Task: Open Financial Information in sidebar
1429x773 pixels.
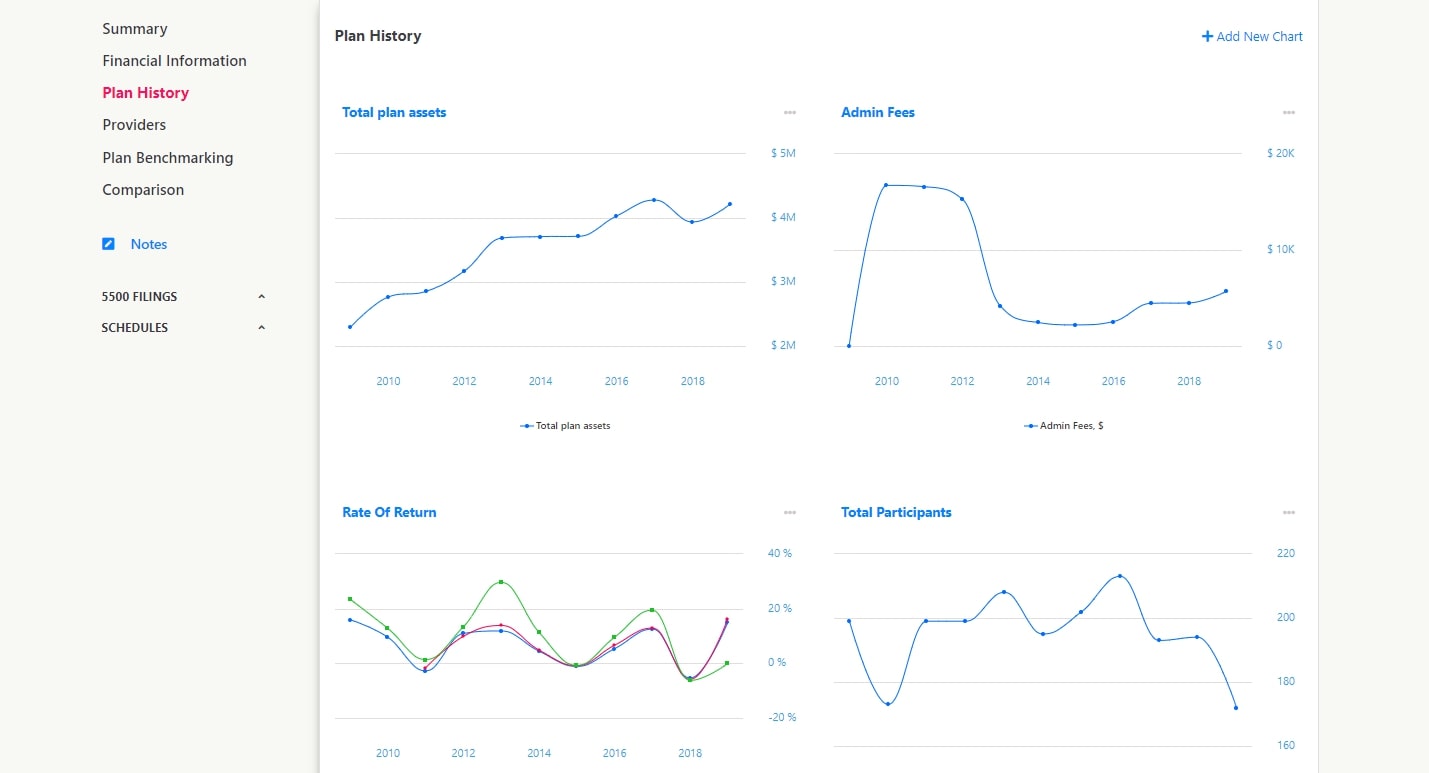Action: pyautogui.click(x=174, y=61)
